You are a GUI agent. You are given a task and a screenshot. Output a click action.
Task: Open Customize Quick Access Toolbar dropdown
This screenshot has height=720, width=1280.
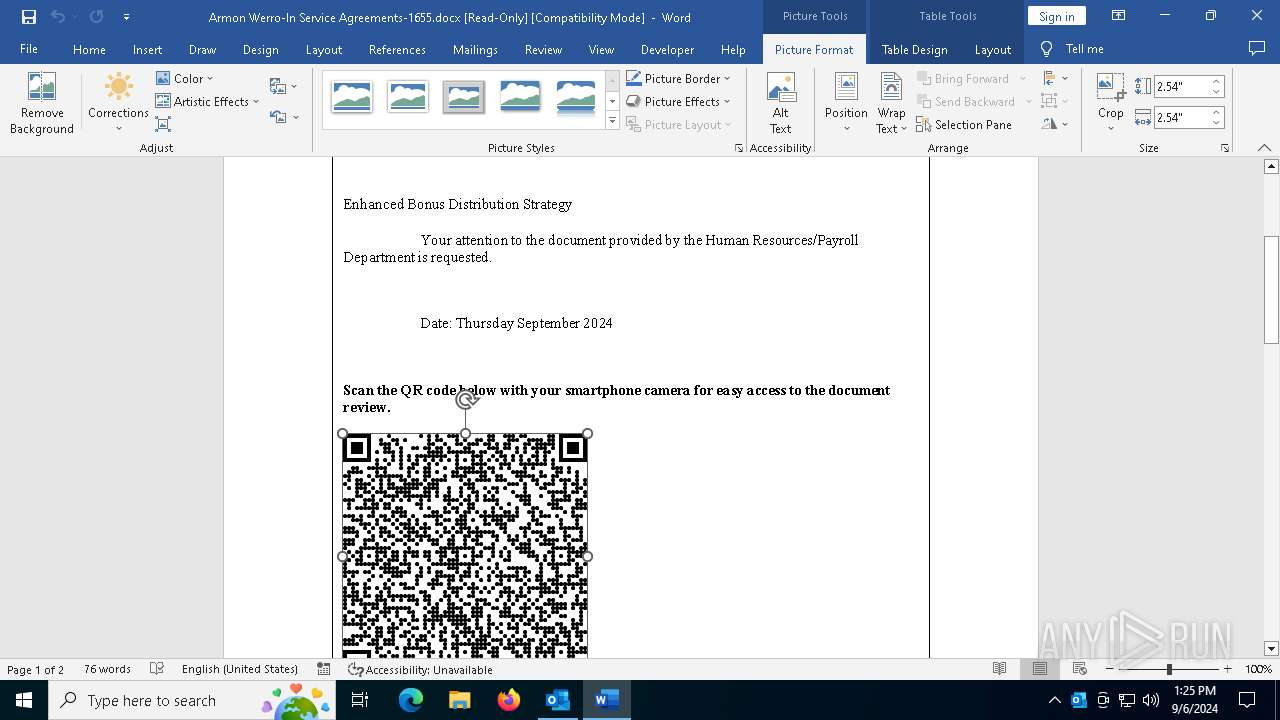pos(126,17)
